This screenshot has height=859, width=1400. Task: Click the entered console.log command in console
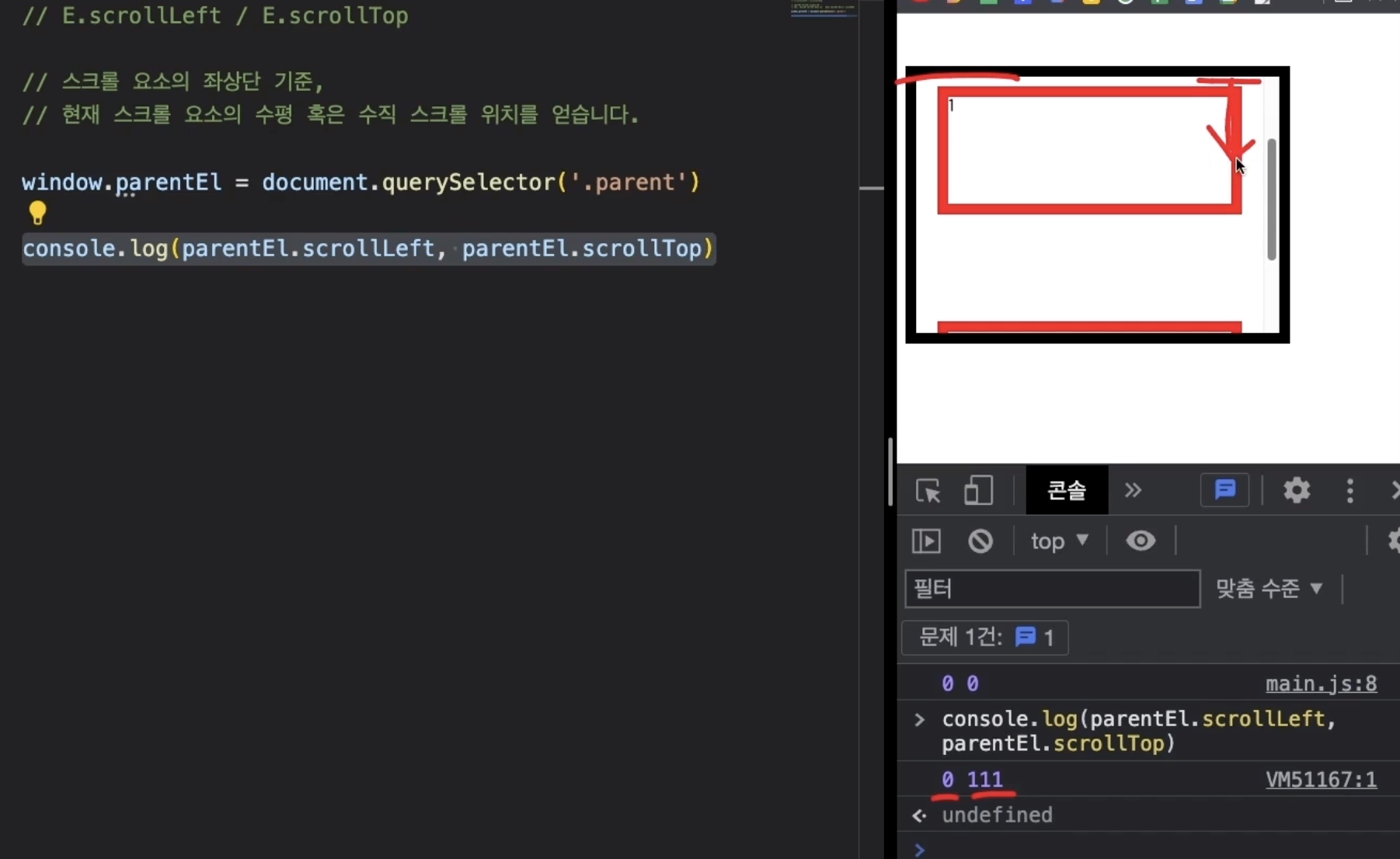tap(1139, 731)
